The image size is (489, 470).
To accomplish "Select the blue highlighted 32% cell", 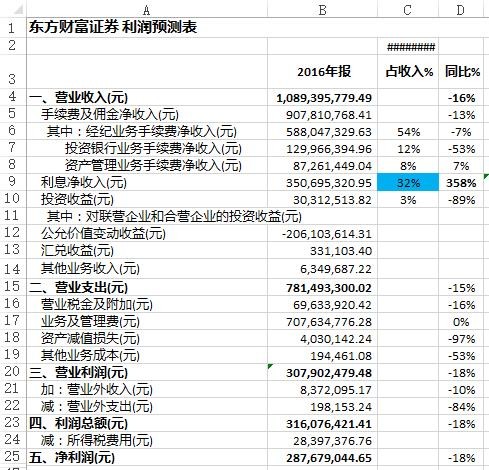I will [408, 182].
